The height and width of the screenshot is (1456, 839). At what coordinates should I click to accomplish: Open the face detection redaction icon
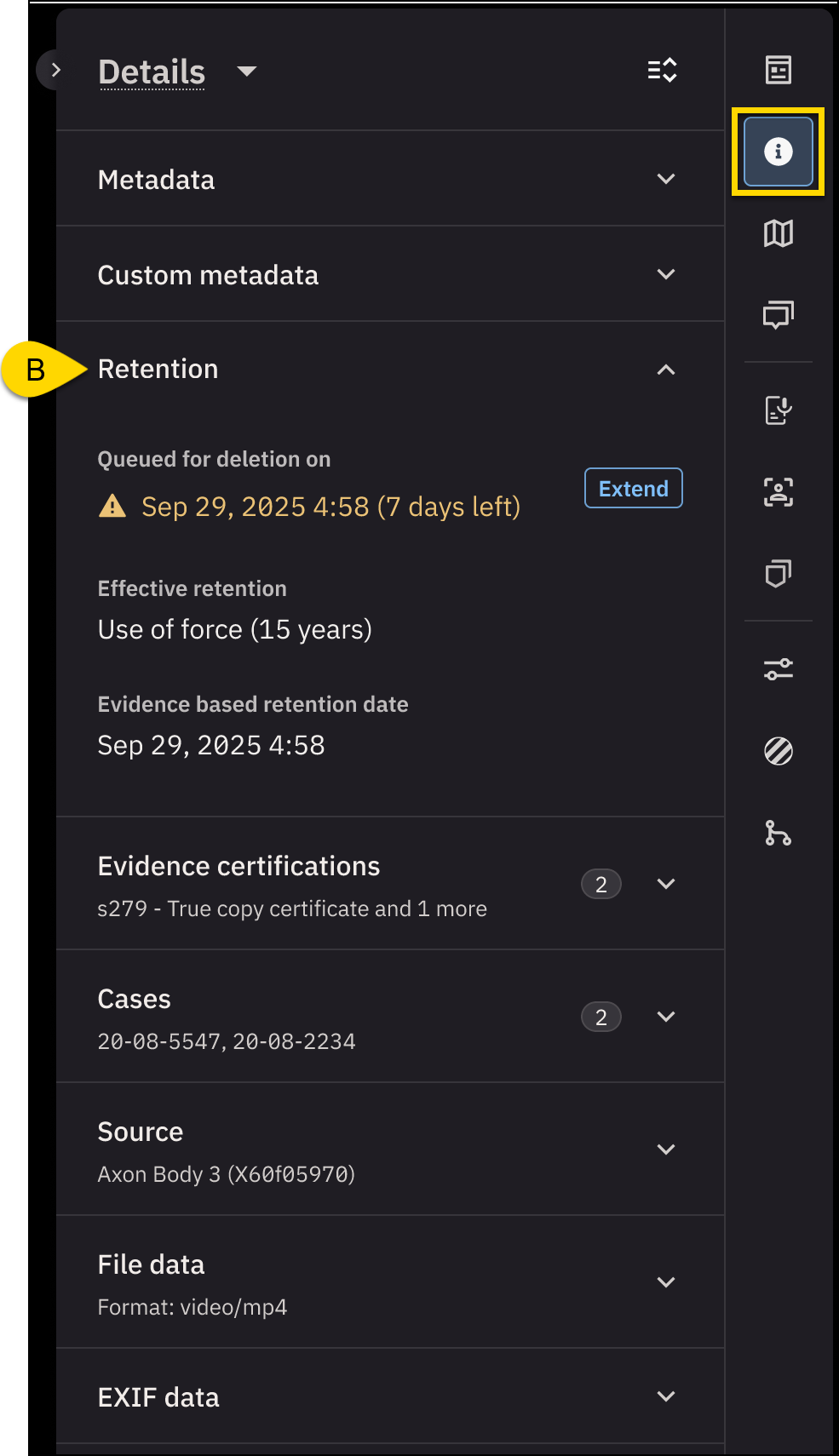coord(778,492)
